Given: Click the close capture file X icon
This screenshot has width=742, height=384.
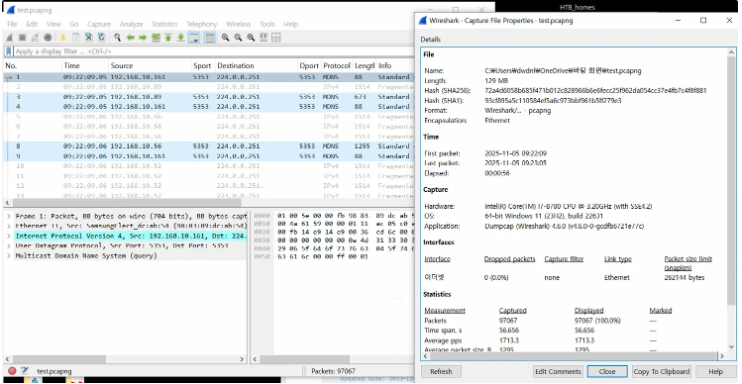Looking at the screenshot, I should pyautogui.click(x=88, y=38).
